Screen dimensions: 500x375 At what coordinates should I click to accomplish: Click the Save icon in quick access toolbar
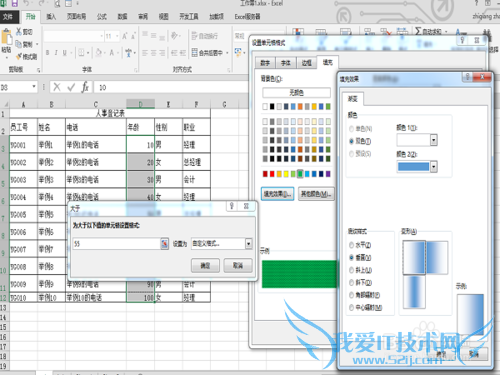(x=14, y=4)
